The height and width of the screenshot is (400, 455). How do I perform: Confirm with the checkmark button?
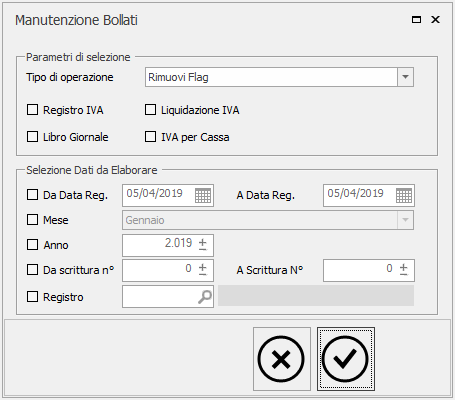(346, 359)
